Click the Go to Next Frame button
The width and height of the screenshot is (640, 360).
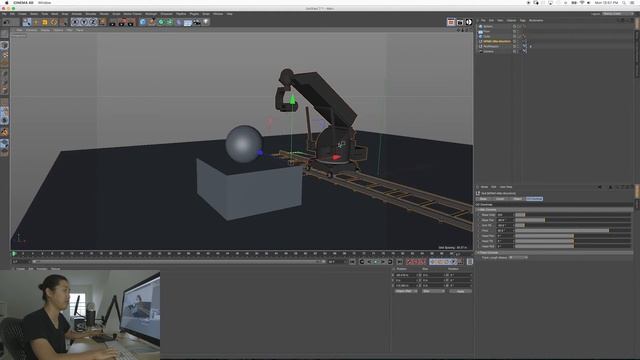tap(383, 262)
